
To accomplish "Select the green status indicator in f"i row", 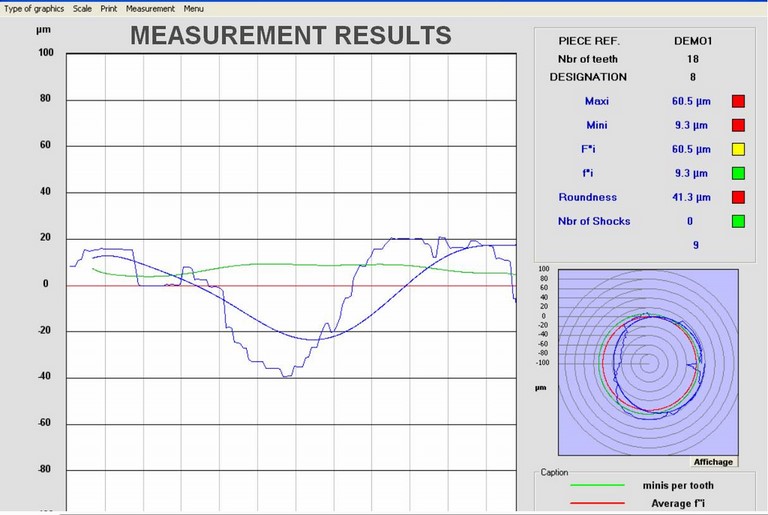I will click(739, 173).
